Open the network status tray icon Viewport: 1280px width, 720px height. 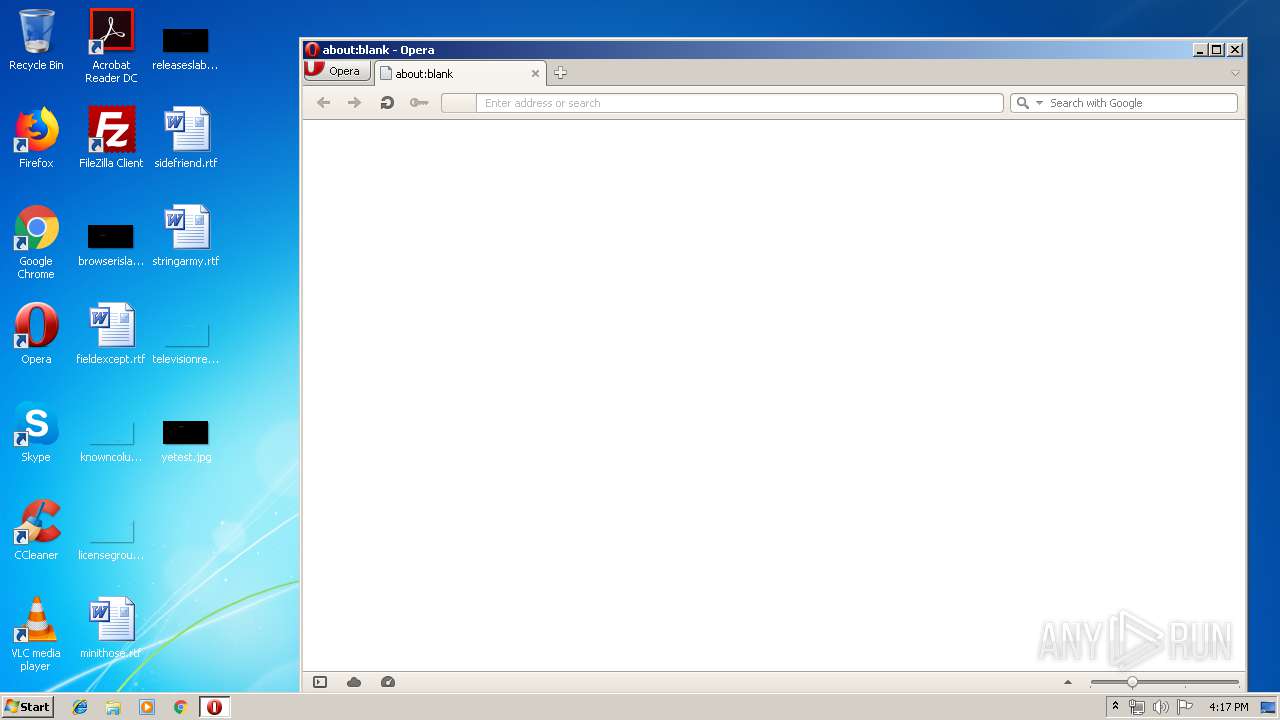point(1137,707)
